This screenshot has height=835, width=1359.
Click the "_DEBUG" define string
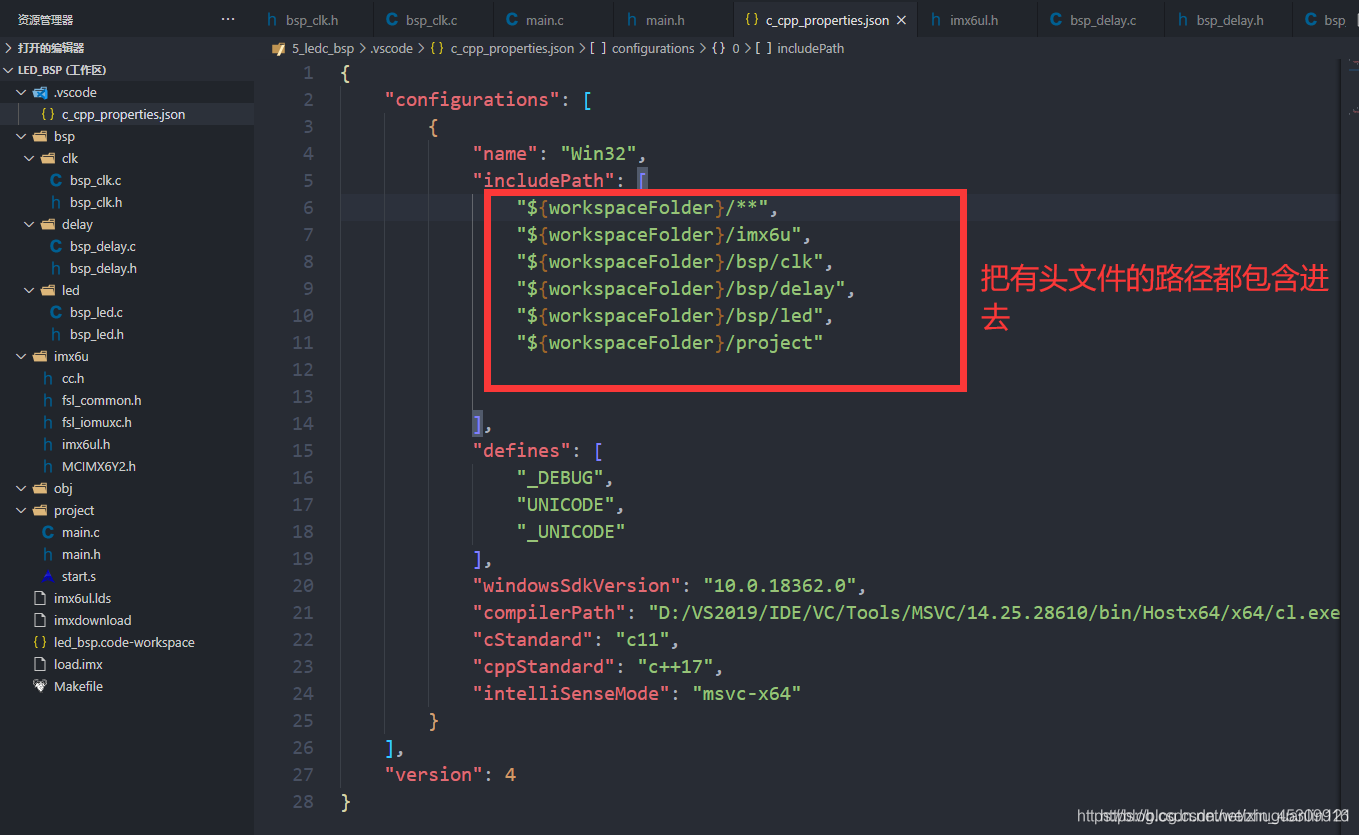point(560,477)
